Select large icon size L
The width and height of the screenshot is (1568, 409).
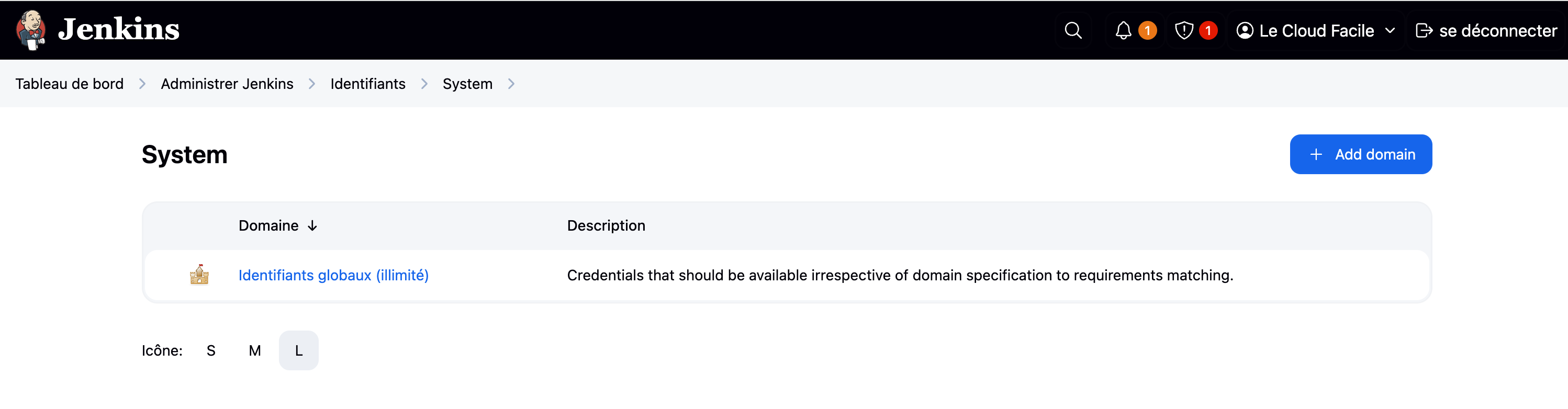[x=298, y=350]
